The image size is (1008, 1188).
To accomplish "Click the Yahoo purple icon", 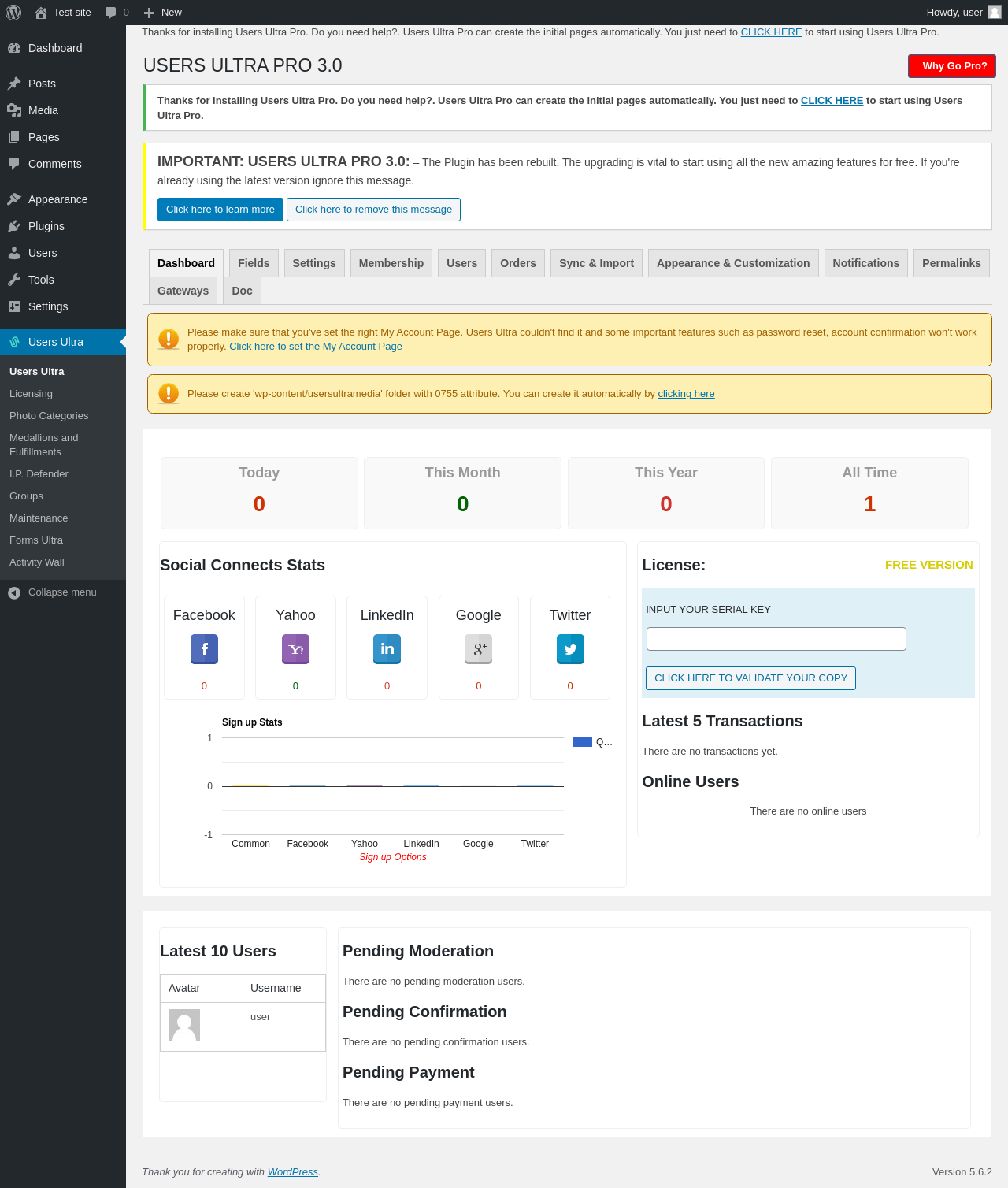I will click(x=295, y=649).
